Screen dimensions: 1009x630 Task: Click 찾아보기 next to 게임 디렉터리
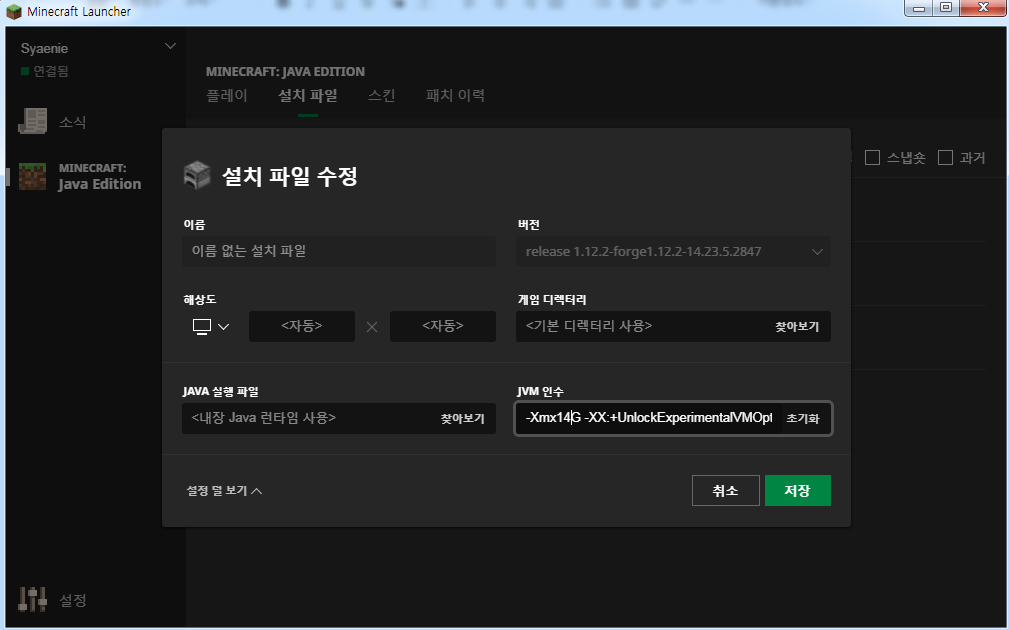pyautogui.click(x=797, y=327)
